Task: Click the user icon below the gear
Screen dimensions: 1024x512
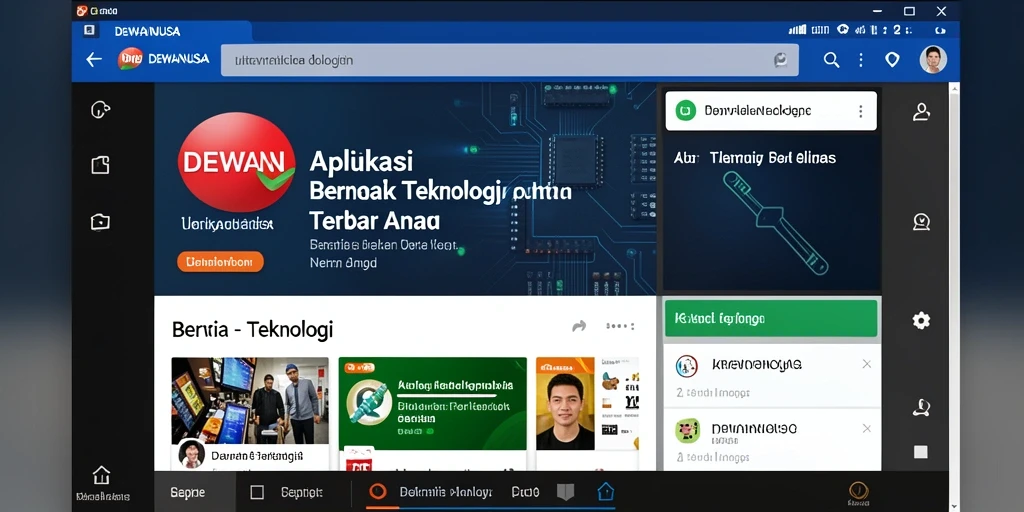Action: 921,408
